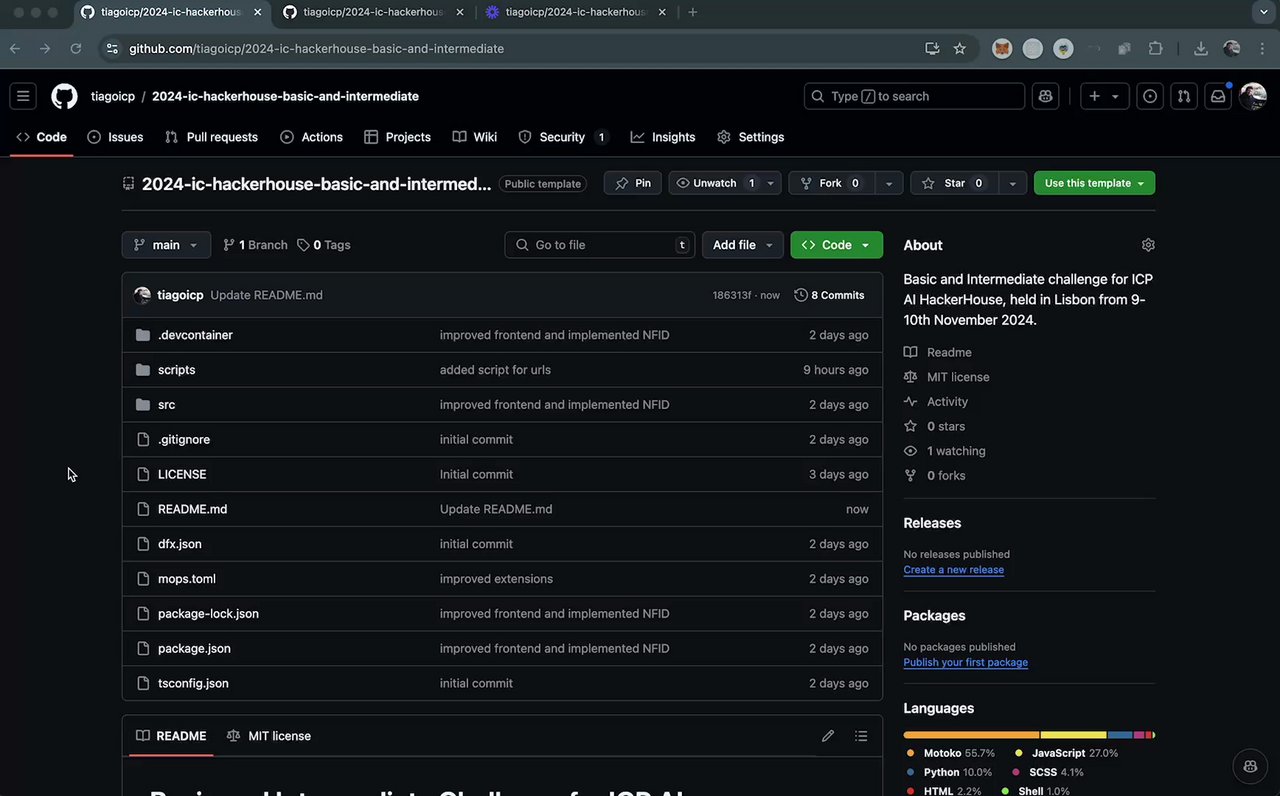
Task: Go to the Pull requests tab
Action: [211, 137]
